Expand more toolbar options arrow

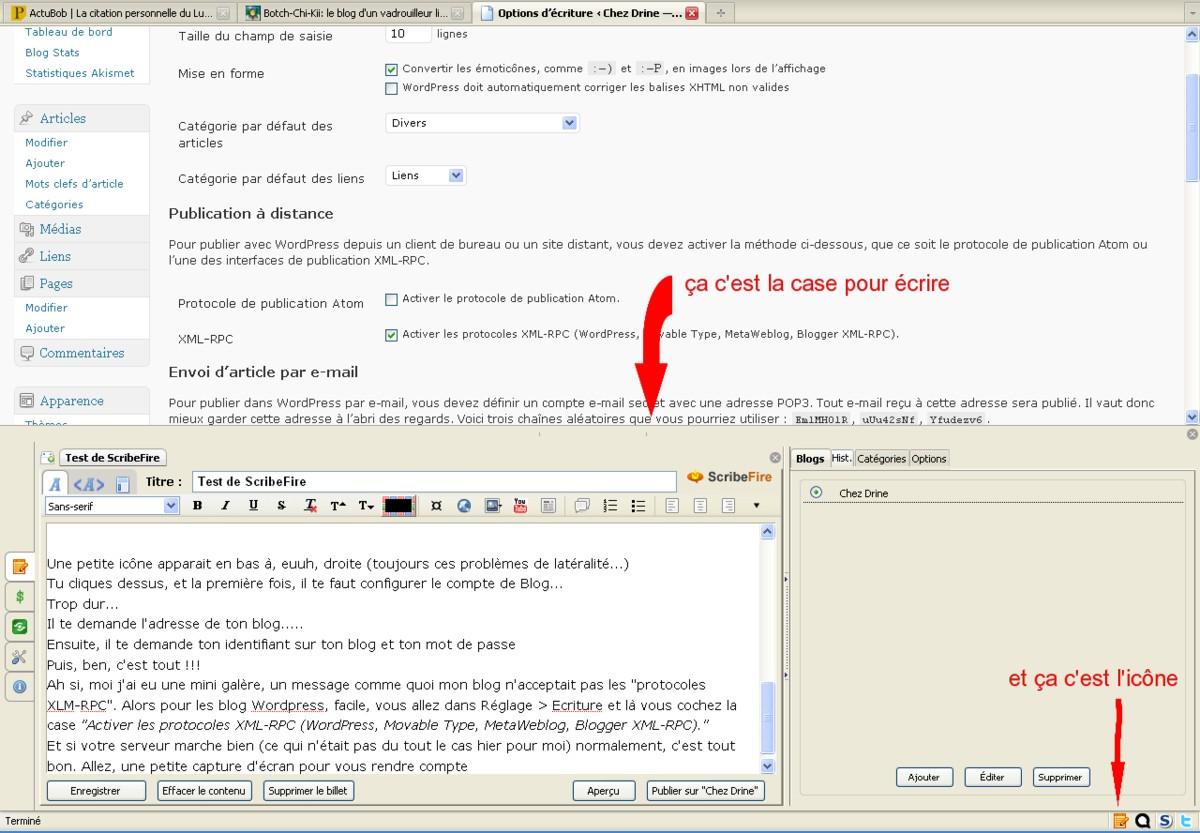[x=756, y=506]
